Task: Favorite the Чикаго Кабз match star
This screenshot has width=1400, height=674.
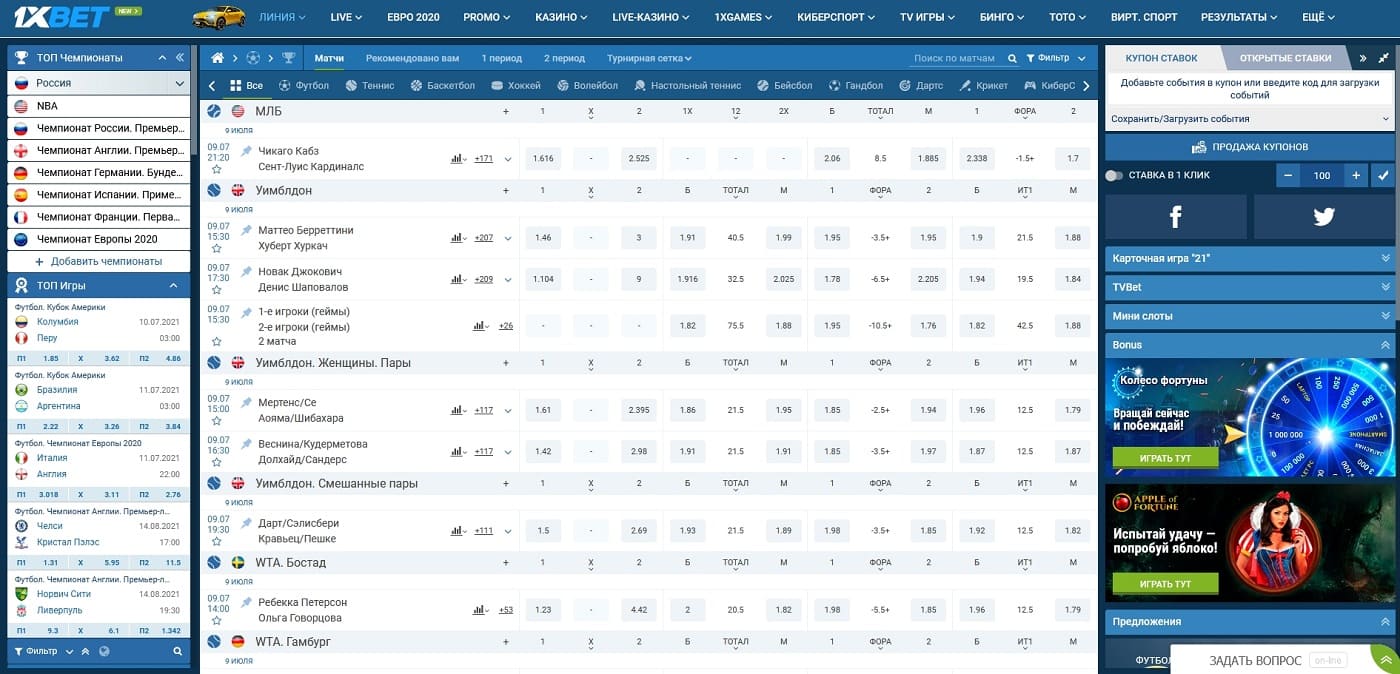Action: click(216, 170)
